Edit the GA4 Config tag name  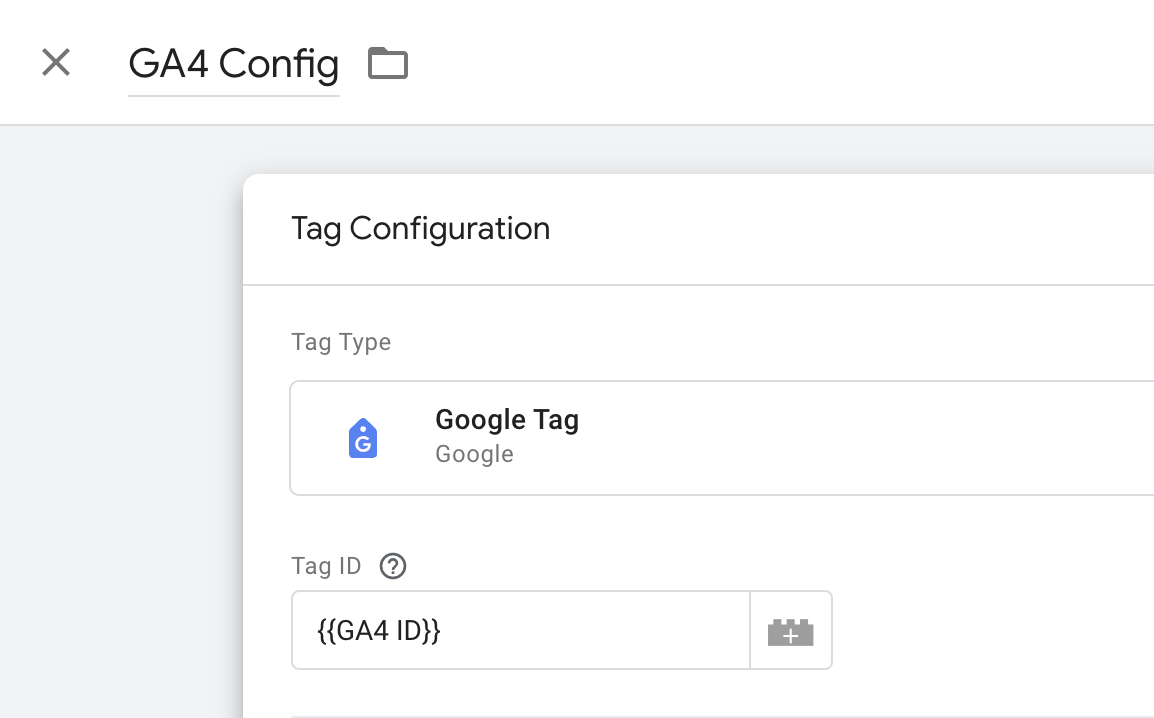tap(233, 64)
